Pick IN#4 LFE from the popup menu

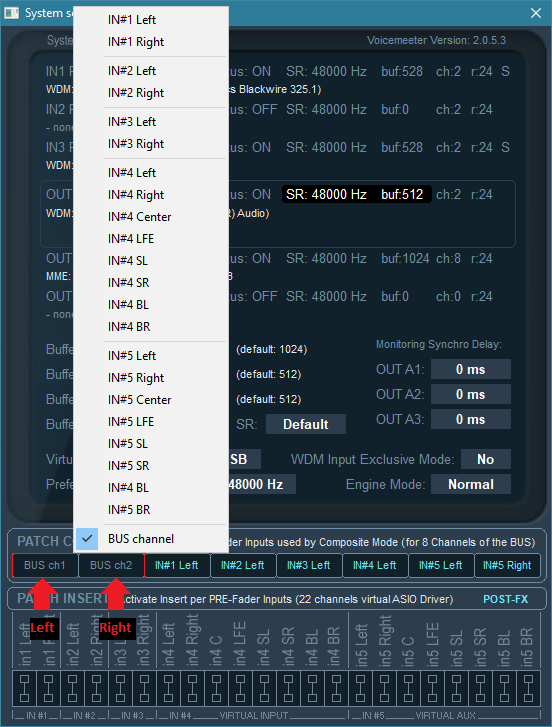click(x=151, y=238)
